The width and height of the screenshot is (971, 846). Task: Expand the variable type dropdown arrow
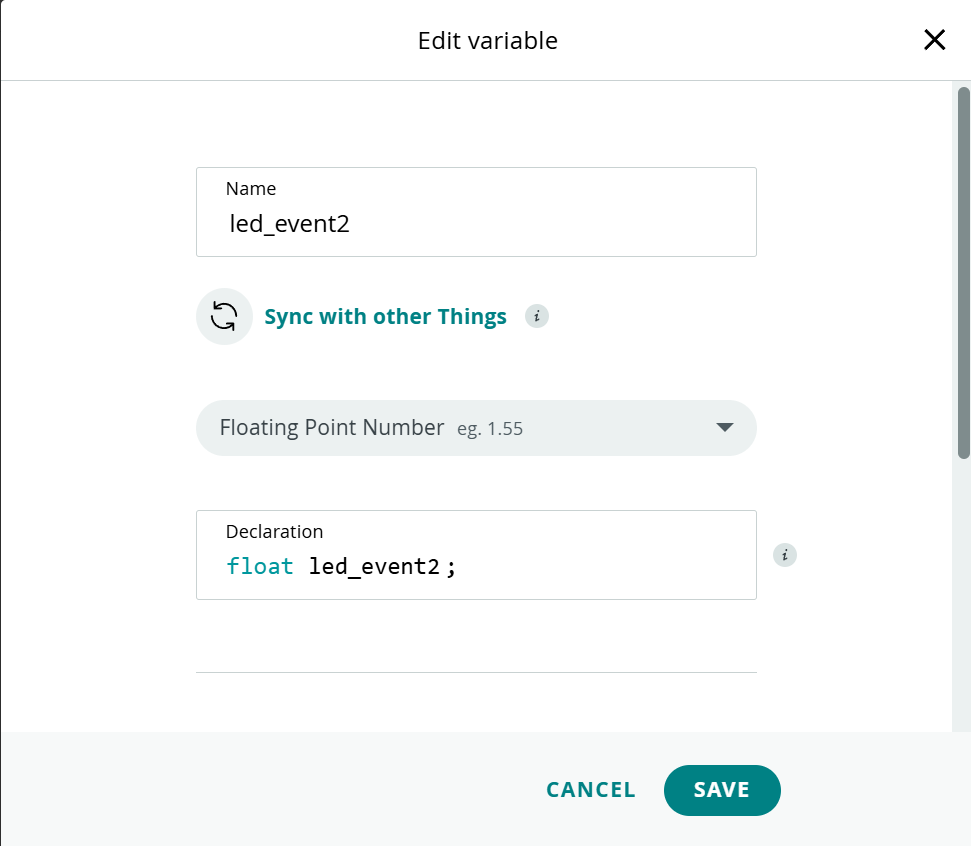pos(725,428)
